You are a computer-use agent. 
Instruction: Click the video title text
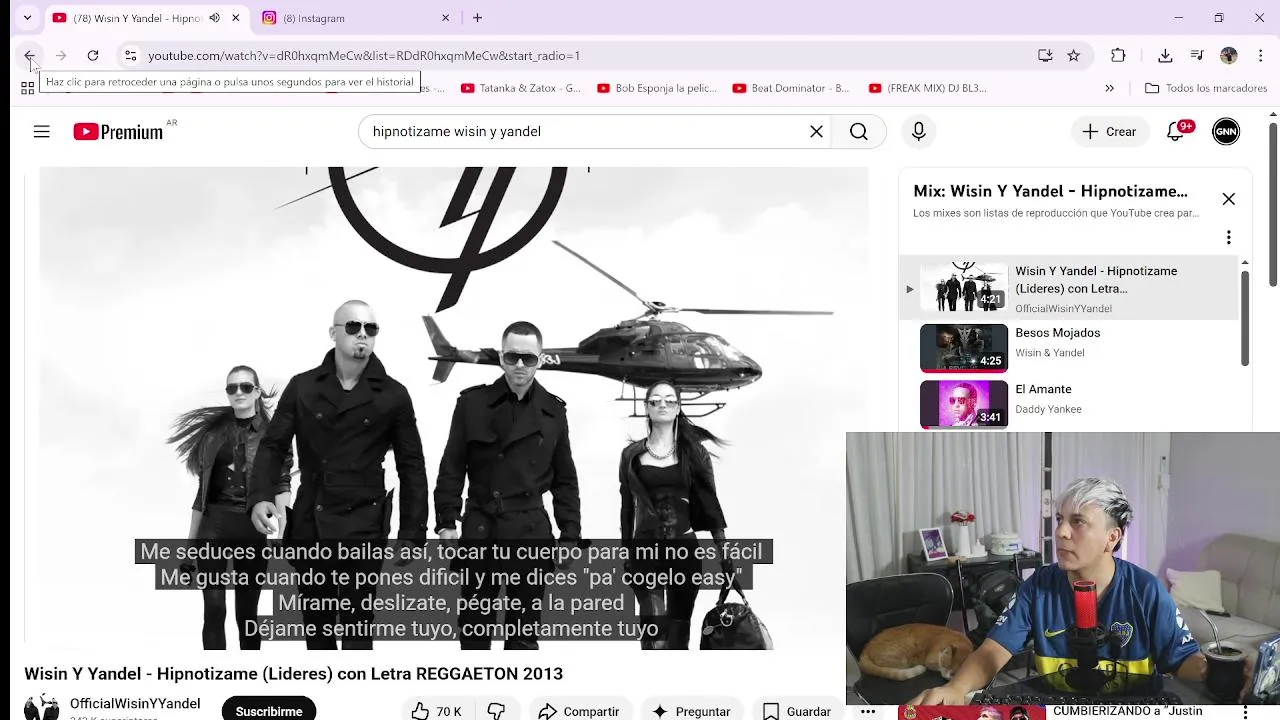pos(294,674)
